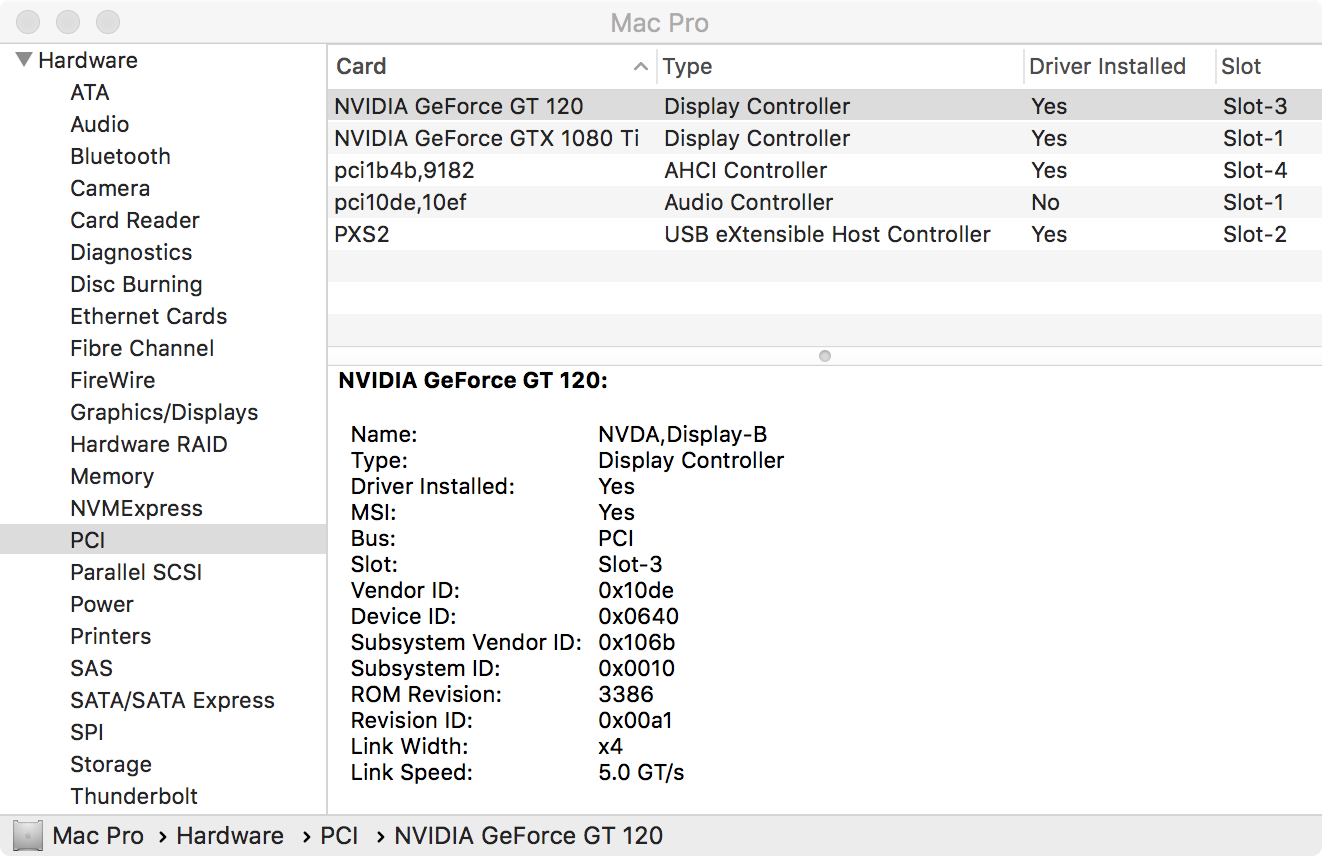Open Disc Burning section
Image resolution: width=1322 pixels, height=856 pixels.
[x=136, y=284]
